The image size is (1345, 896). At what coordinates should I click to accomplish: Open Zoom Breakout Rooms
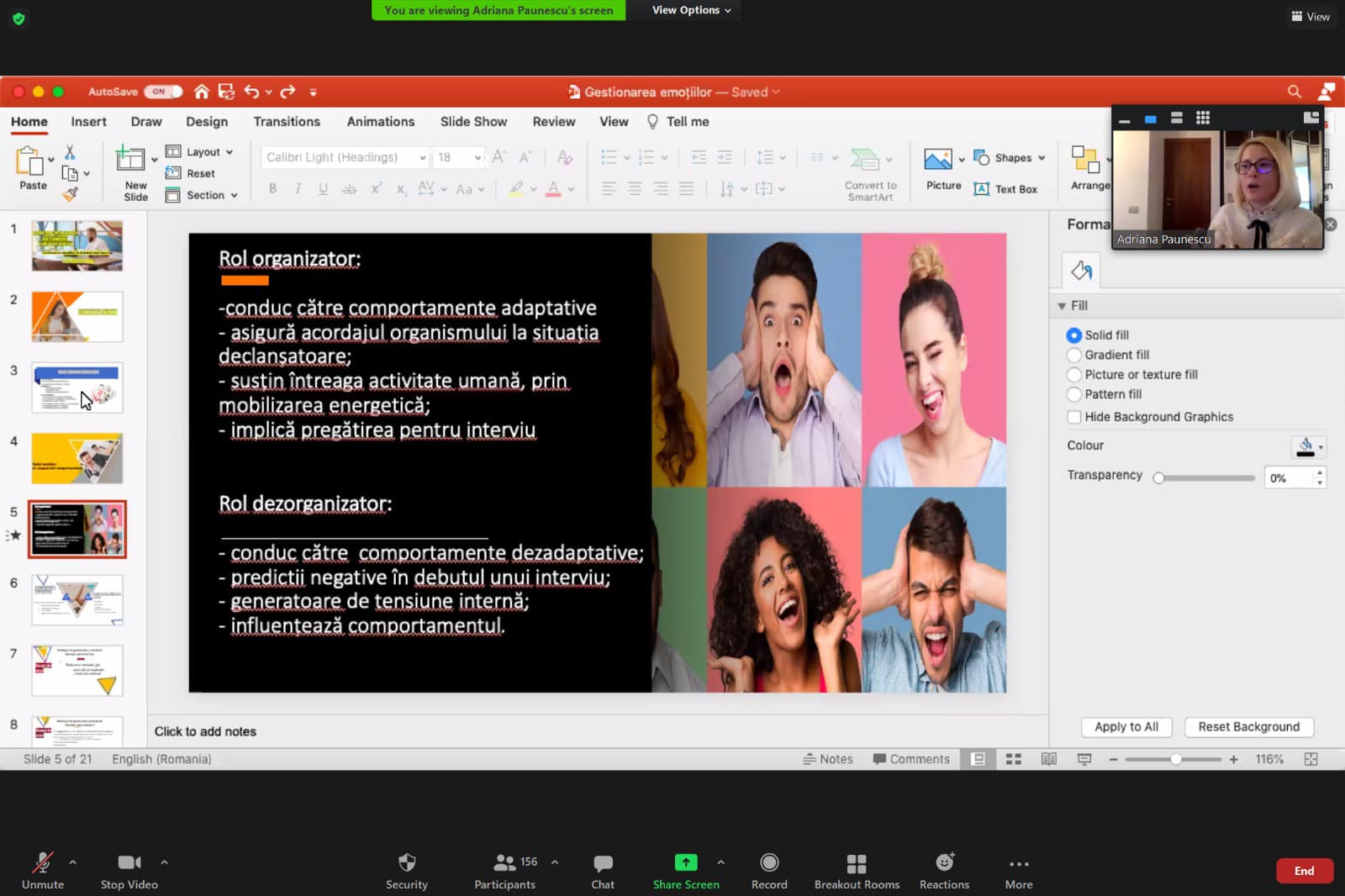point(857,872)
